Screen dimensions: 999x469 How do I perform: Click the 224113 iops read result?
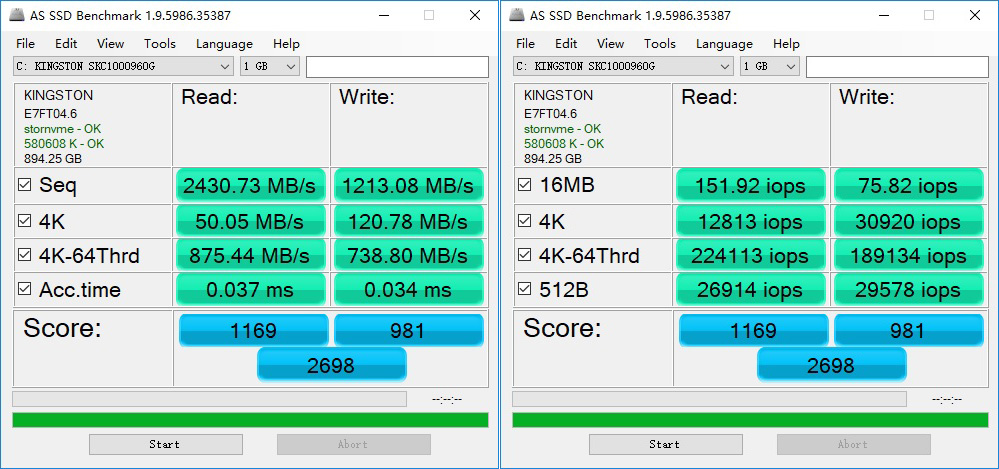click(x=751, y=256)
